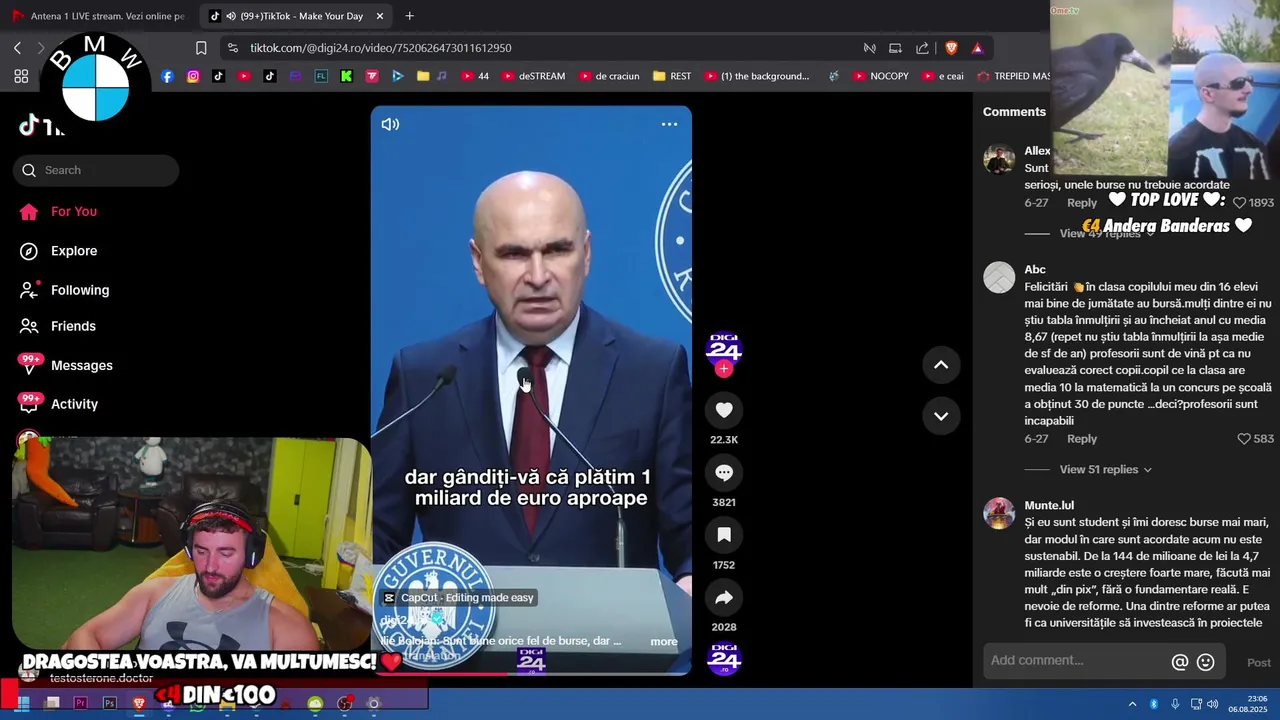Viewport: 1280px width, 720px height.
Task: View site information icon in address bar
Action: tap(232, 48)
